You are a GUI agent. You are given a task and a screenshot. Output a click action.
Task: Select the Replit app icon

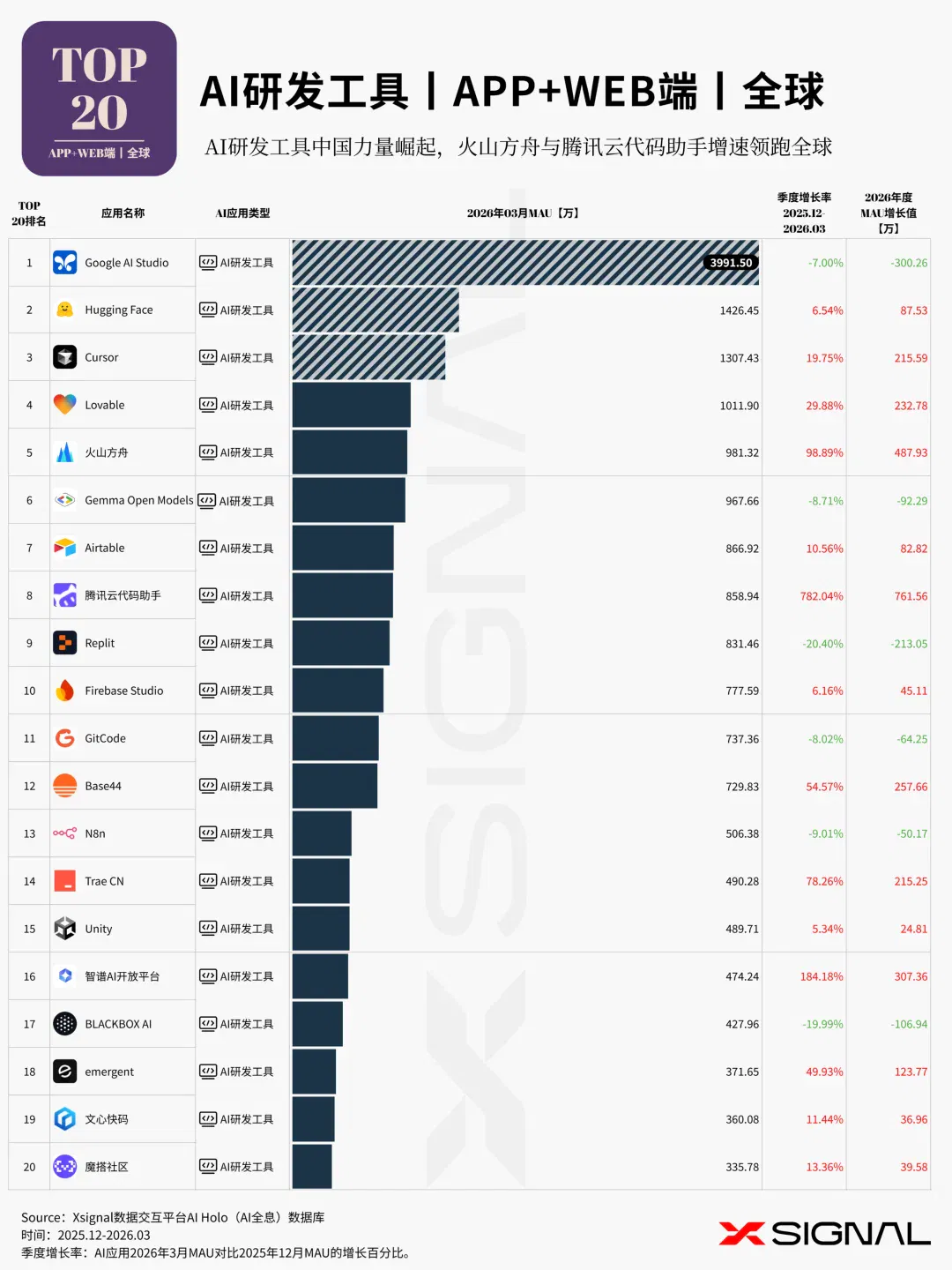[x=64, y=643]
